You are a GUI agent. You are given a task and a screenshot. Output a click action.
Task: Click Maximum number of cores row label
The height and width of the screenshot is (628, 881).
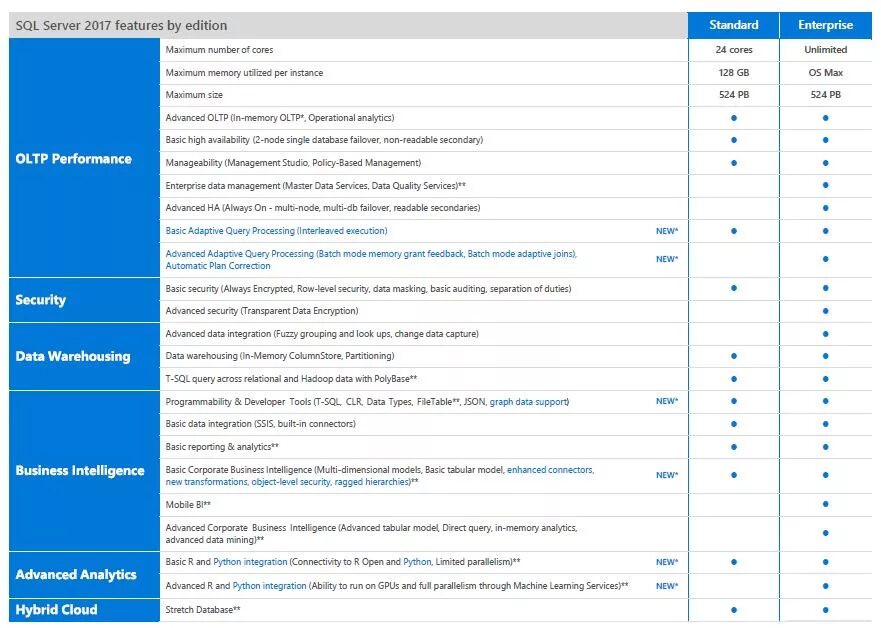(x=219, y=50)
